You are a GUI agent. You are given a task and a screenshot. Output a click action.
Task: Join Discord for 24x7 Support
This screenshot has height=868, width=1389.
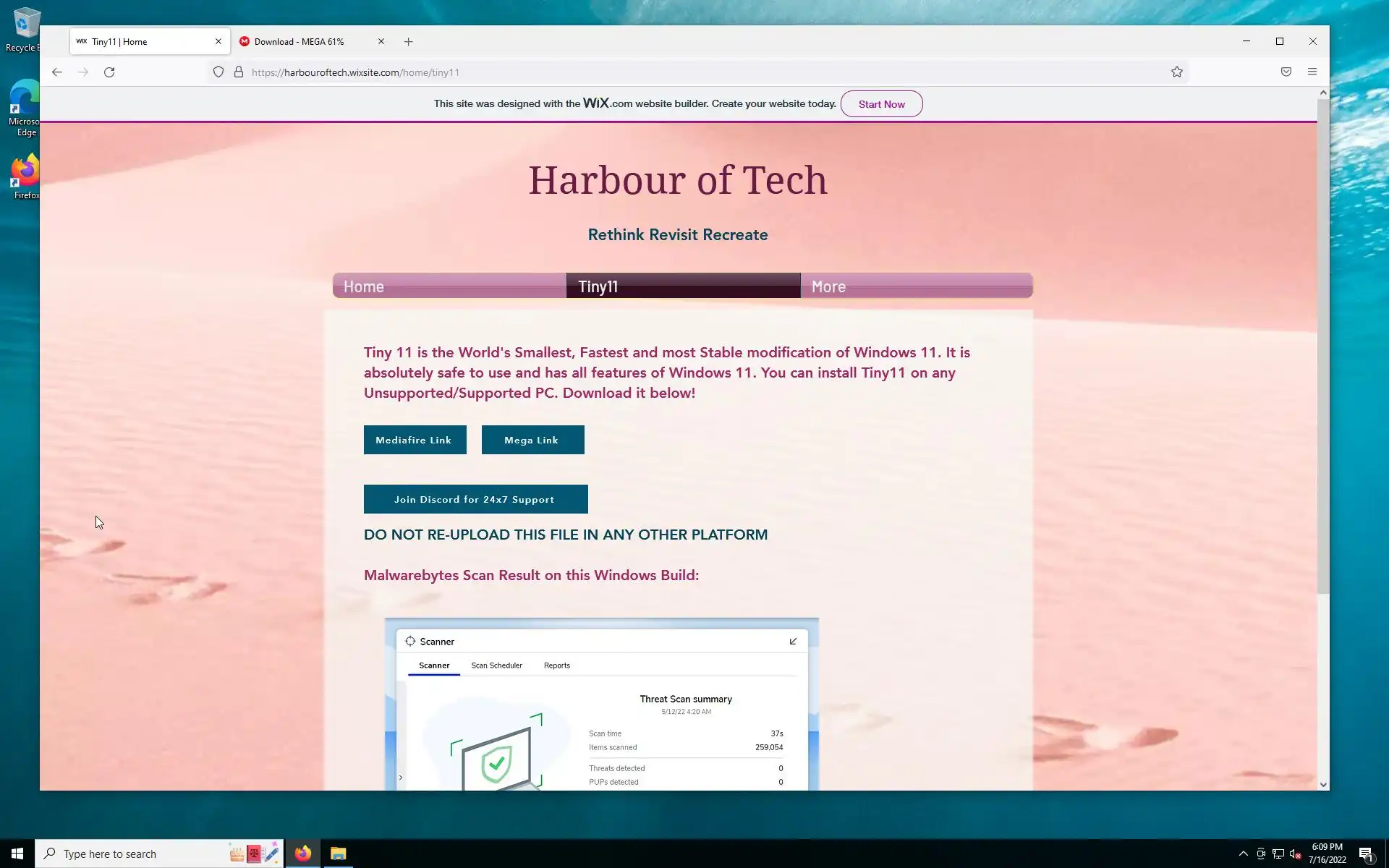point(475,499)
